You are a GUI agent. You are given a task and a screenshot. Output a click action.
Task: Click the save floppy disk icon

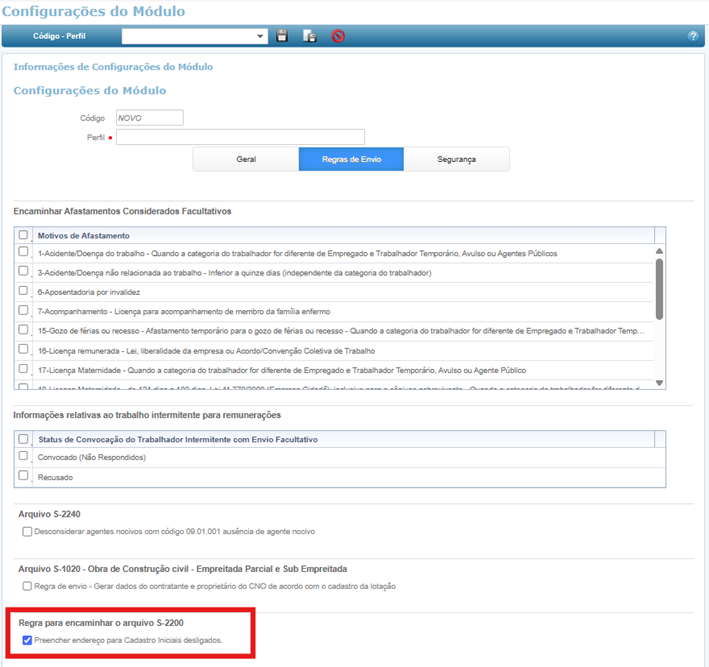point(282,36)
